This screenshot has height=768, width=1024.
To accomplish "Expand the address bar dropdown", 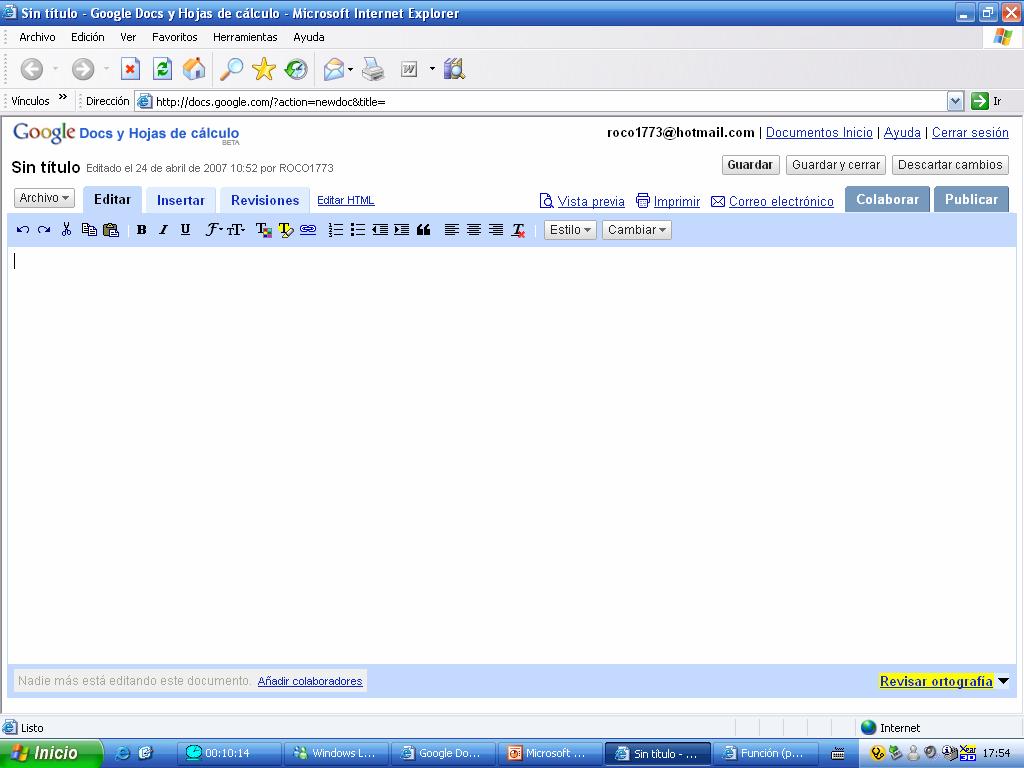I will pos(955,101).
